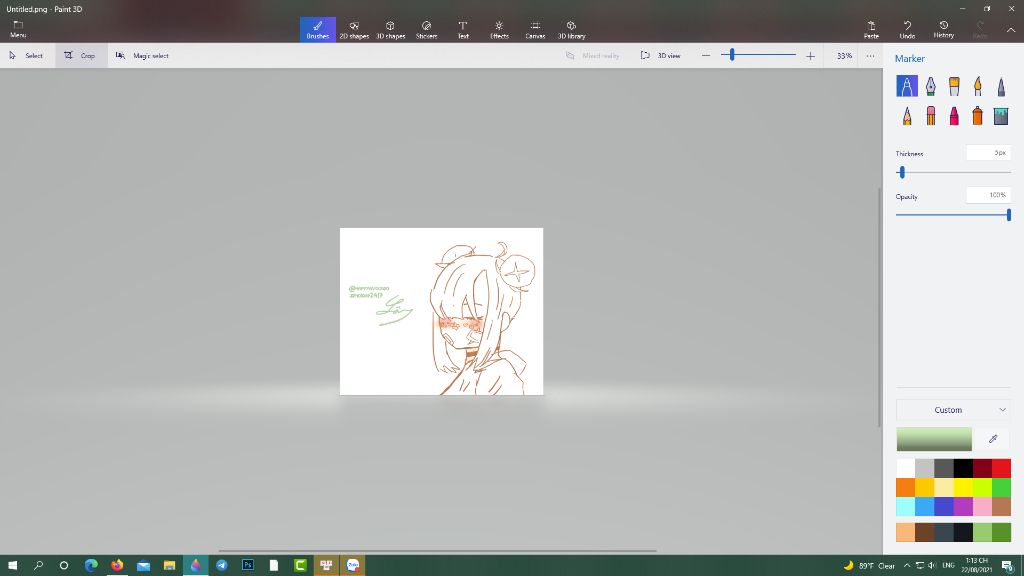Screen dimensions: 1024x576
Task: Select the Watercolor brush
Action: coord(978,86)
